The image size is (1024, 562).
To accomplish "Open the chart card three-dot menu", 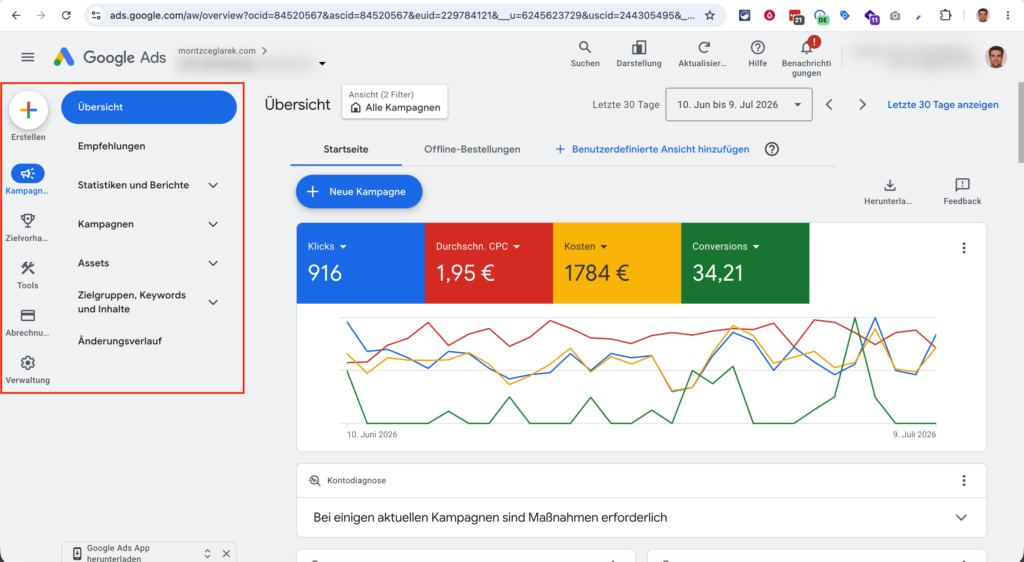I will point(964,248).
